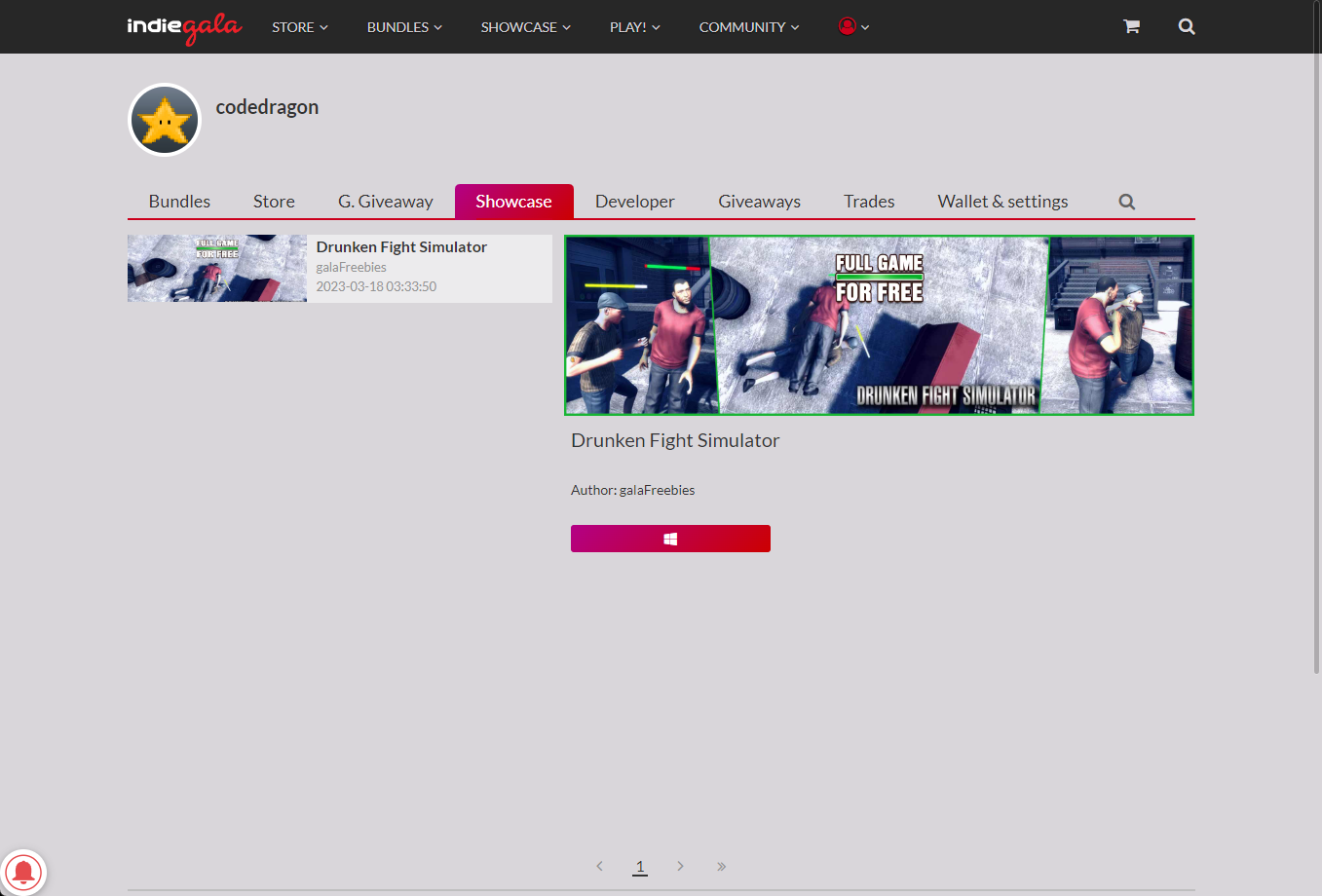Expand the PLAY! dropdown menu

tap(635, 27)
